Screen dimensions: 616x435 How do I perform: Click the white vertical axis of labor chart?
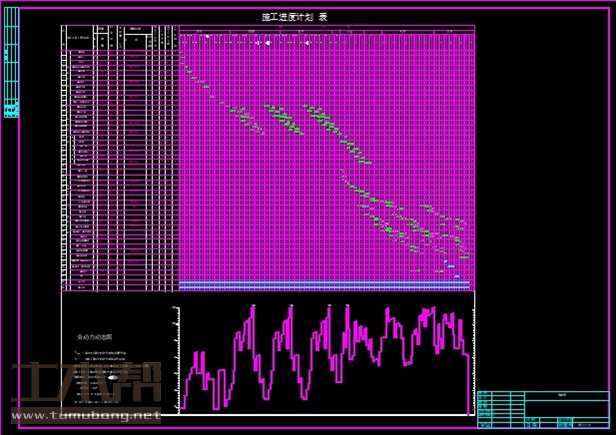[179, 360]
